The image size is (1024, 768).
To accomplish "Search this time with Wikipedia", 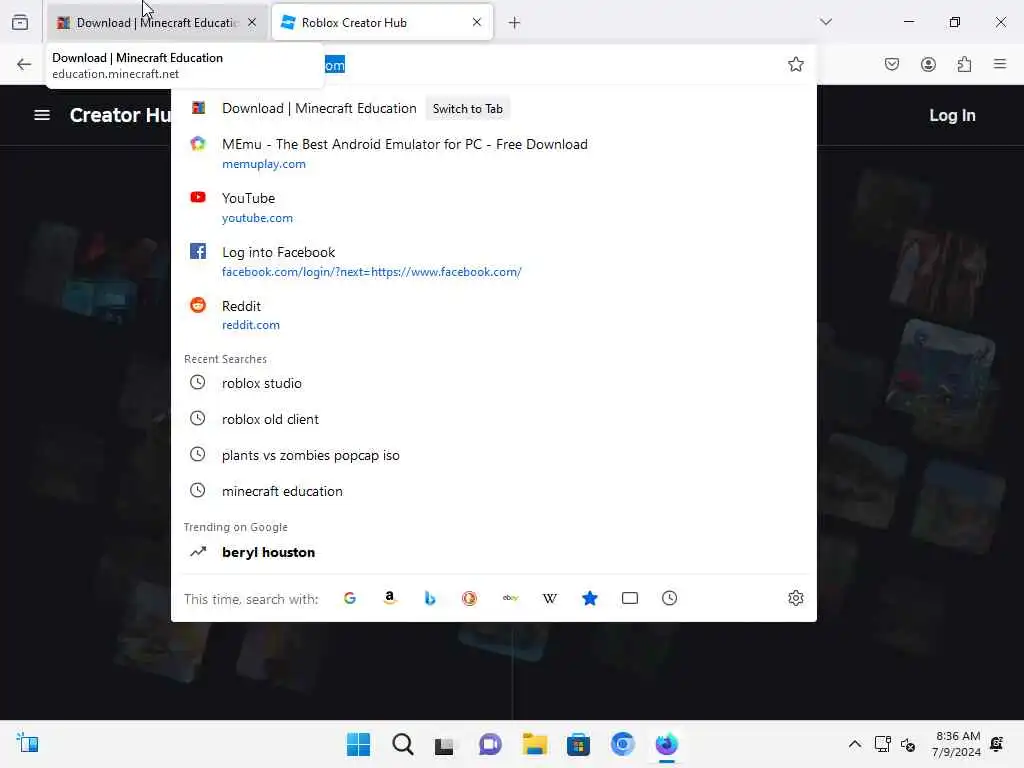I will click(x=550, y=598).
